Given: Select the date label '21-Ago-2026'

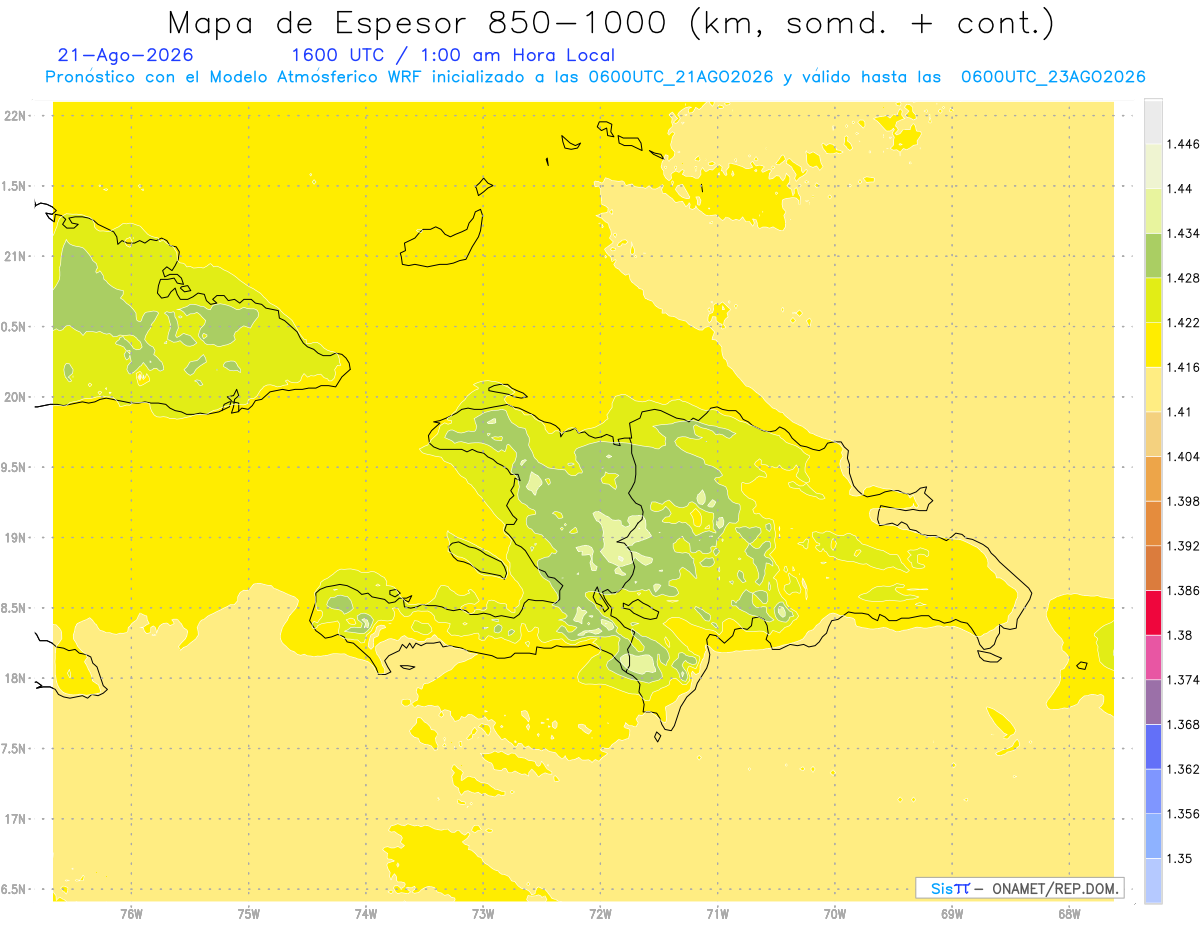Looking at the screenshot, I should tap(126, 55).
